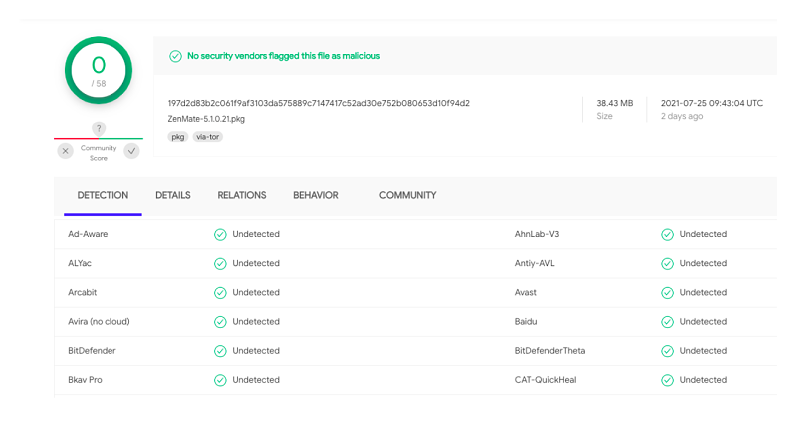The height and width of the screenshot is (428, 806).
Task: Click 'Undetected' result text for Baidu
Action: tap(703, 322)
